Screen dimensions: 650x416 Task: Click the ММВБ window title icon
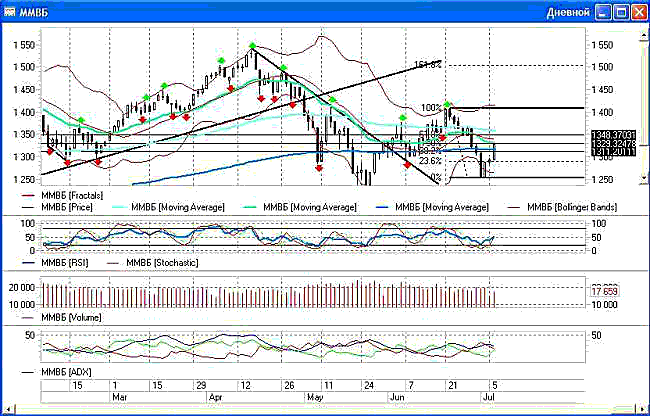9,12
